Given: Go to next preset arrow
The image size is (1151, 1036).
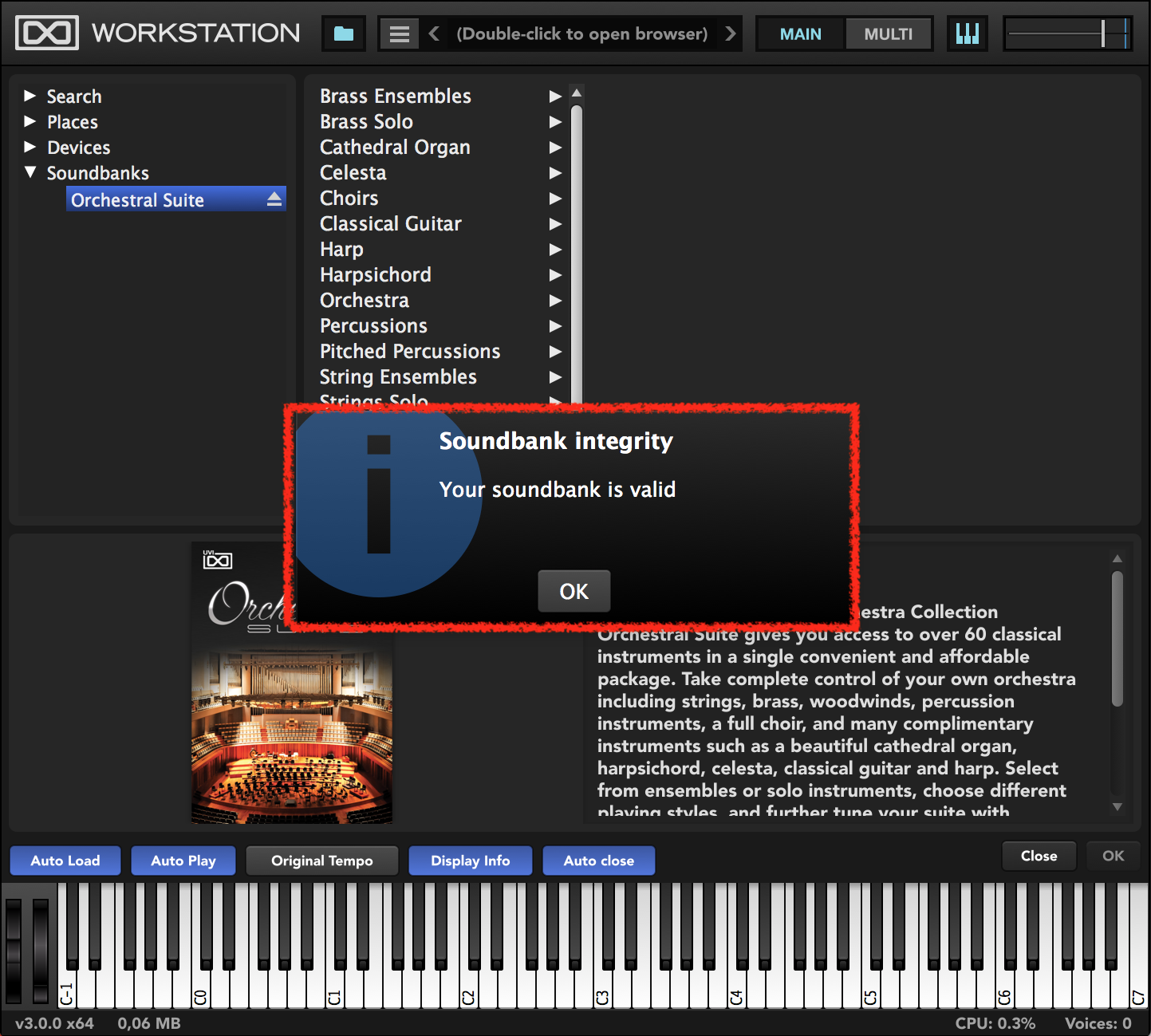Looking at the screenshot, I should pos(730,33).
